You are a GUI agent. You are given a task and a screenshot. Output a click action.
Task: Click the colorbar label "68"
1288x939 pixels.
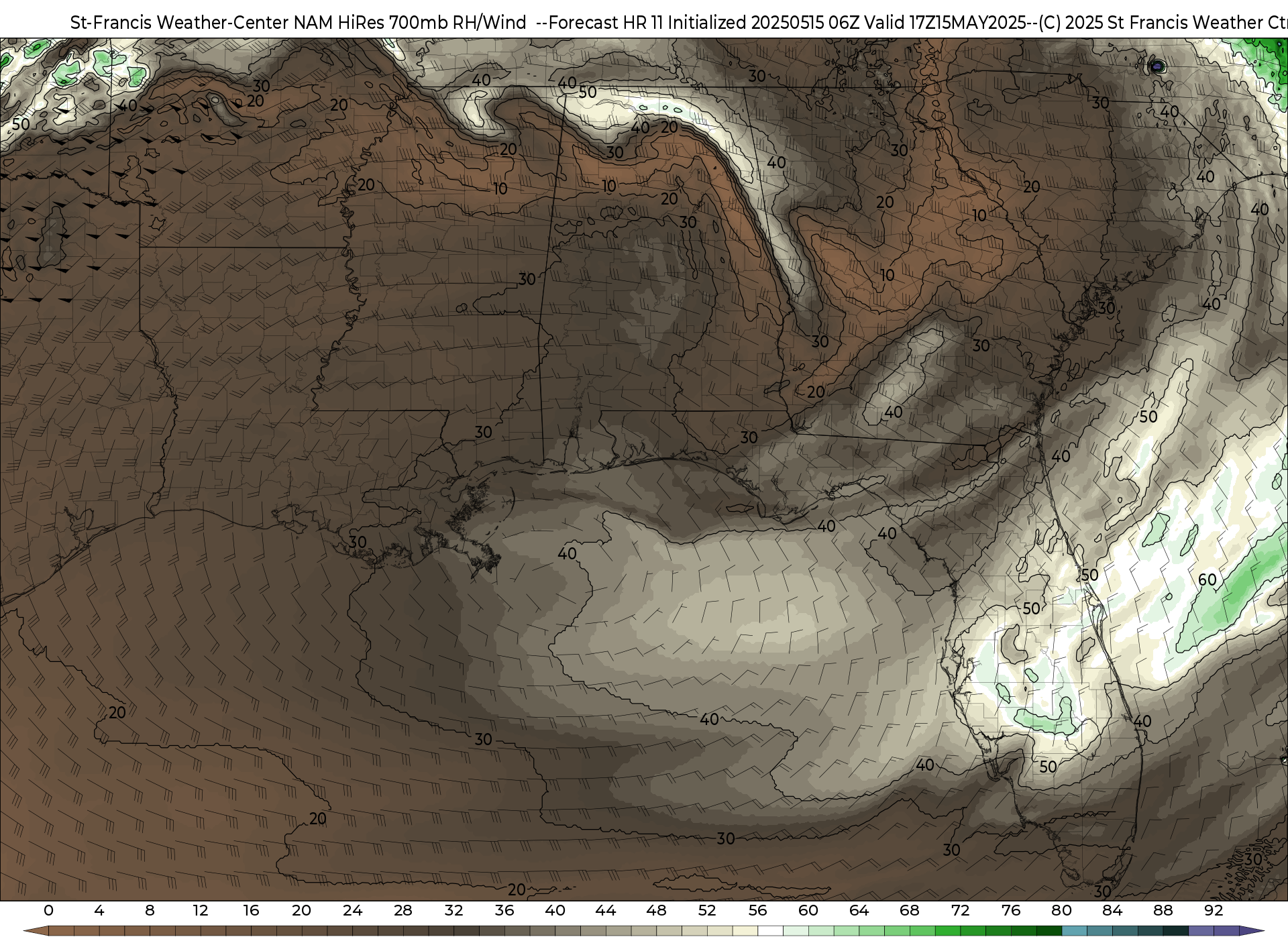910,911
